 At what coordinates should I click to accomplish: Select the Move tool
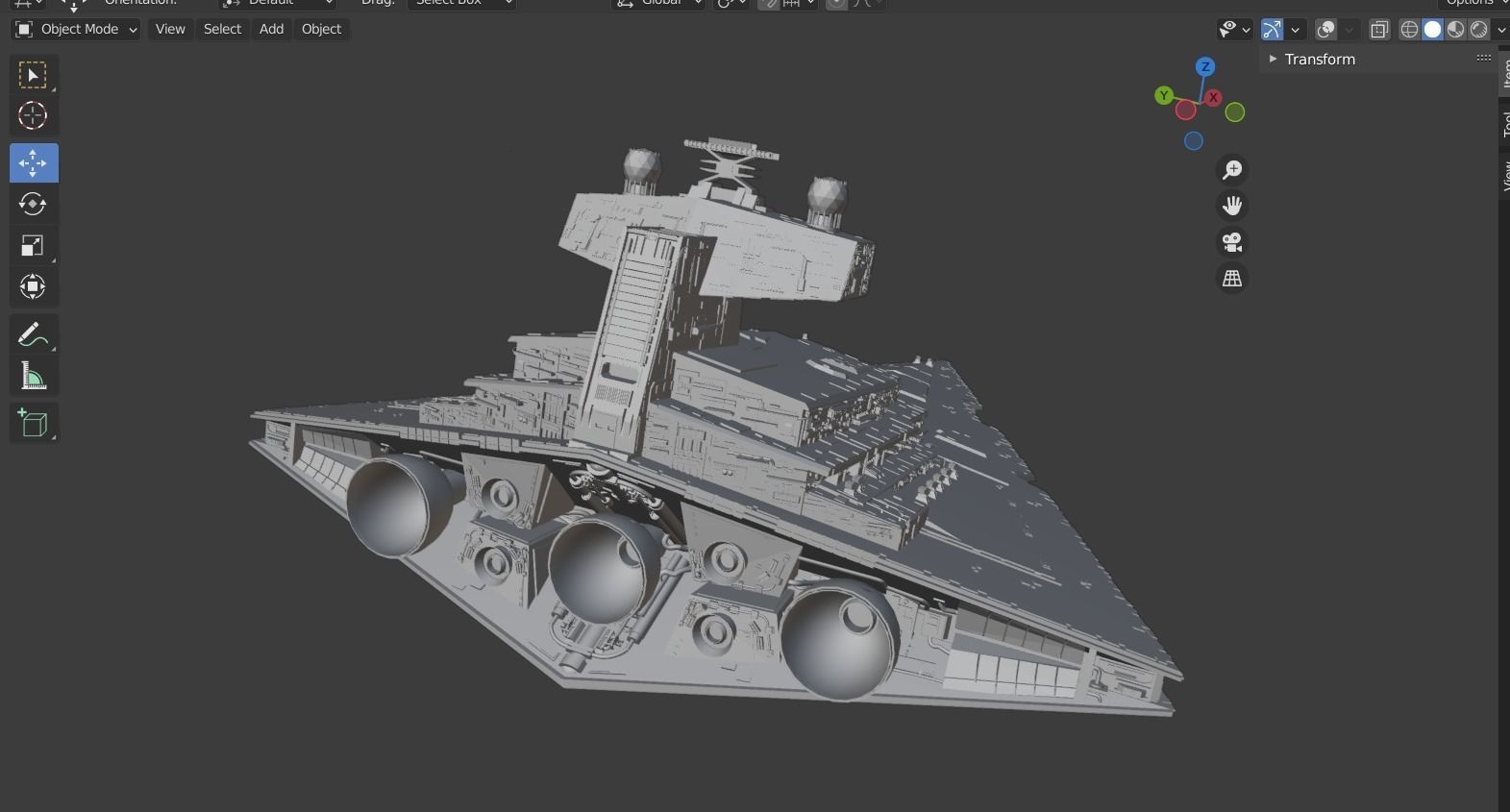[x=34, y=162]
